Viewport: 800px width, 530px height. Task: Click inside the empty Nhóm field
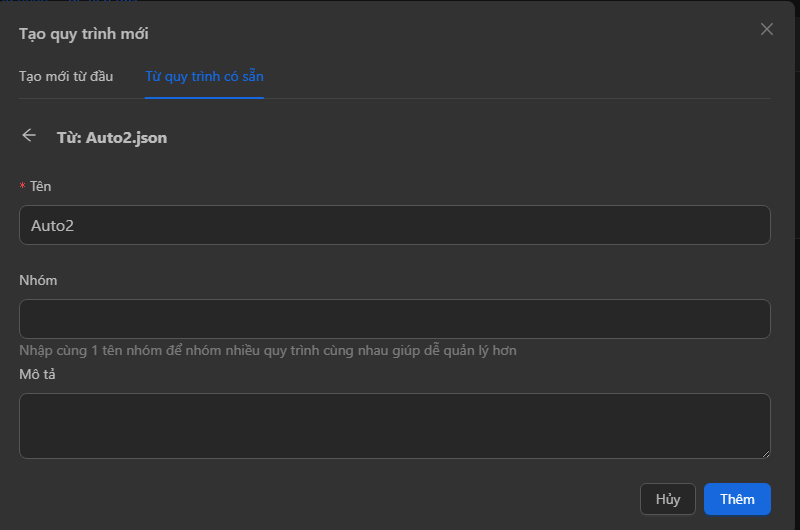[394, 319]
